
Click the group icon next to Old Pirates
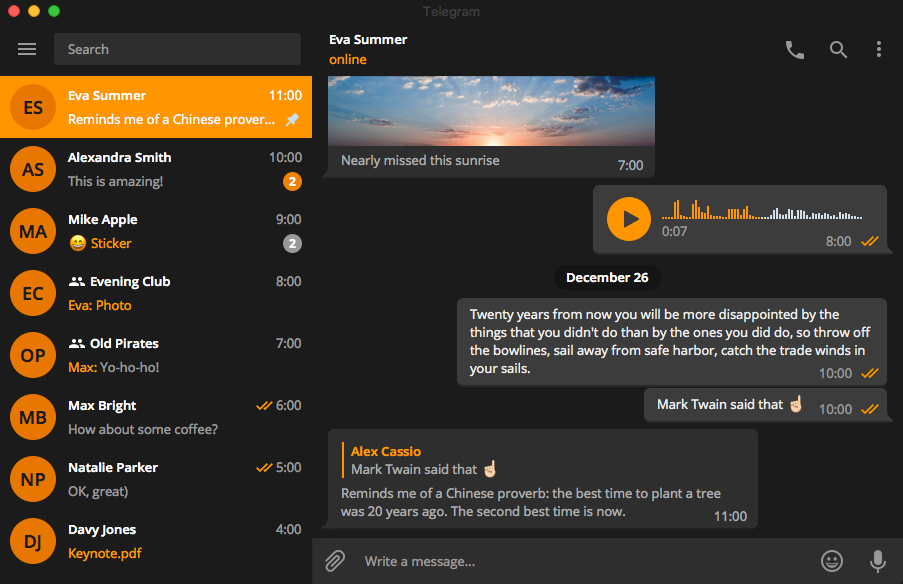(x=77, y=344)
